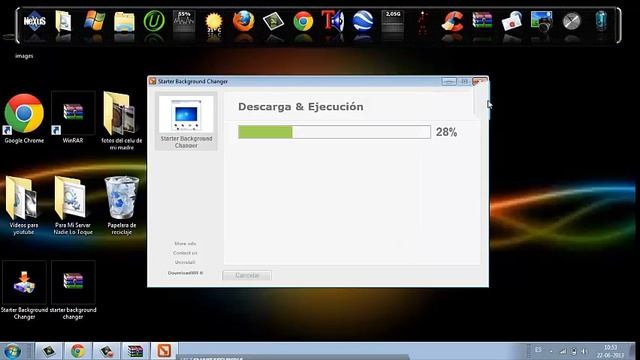This screenshot has width=640, height=360.
Task: Click the Cancelar button
Action: pyautogui.click(x=247, y=276)
